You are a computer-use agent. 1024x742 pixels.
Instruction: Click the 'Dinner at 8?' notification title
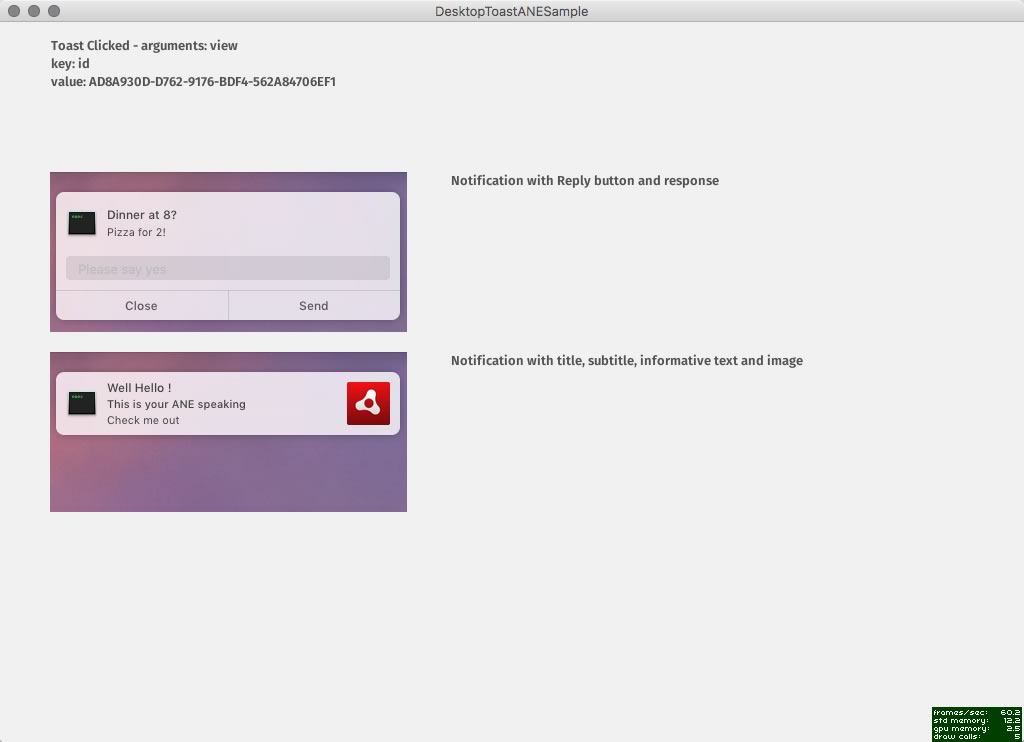click(x=142, y=215)
